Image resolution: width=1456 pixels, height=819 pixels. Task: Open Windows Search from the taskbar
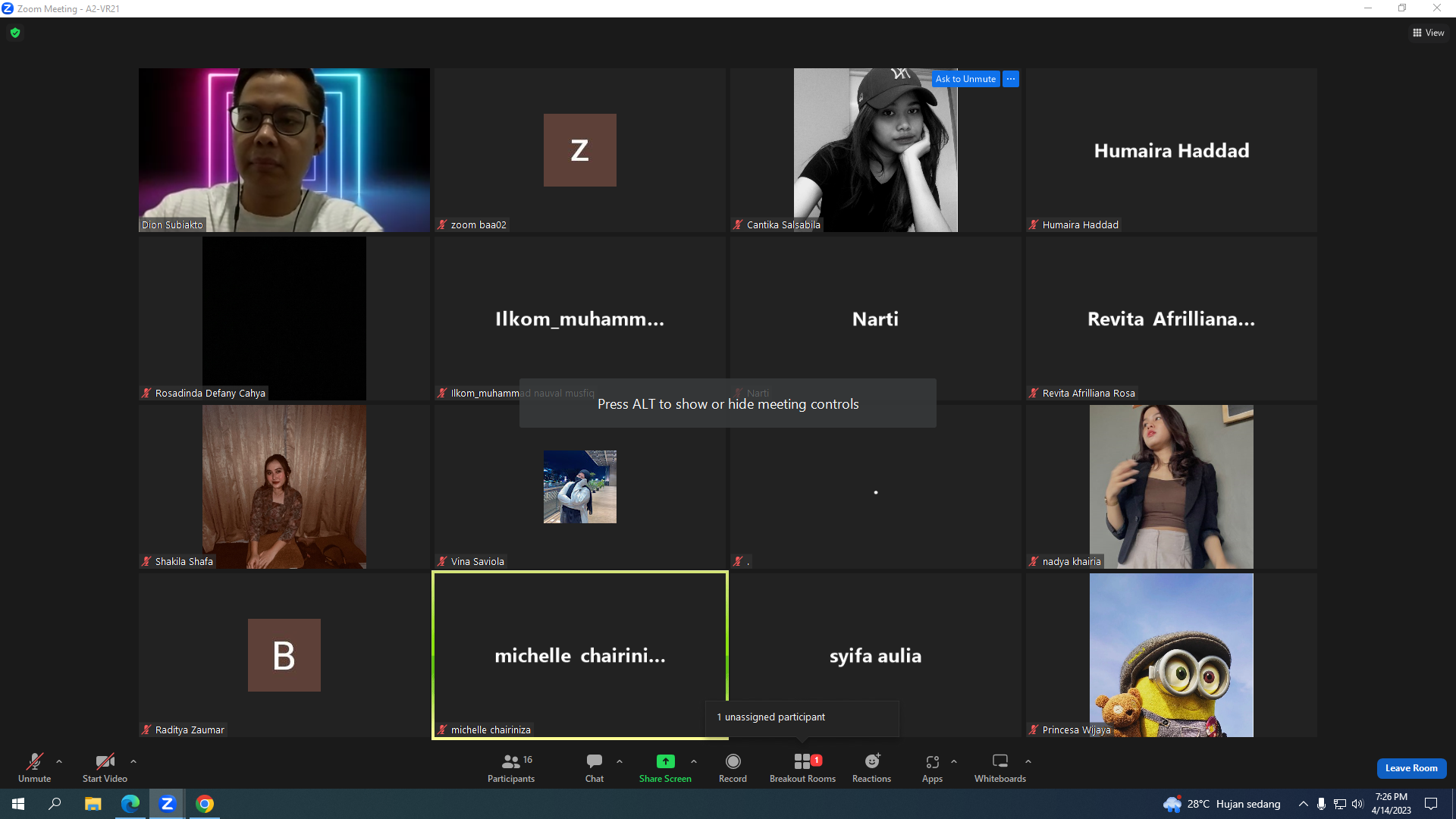[x=55, y=804]
